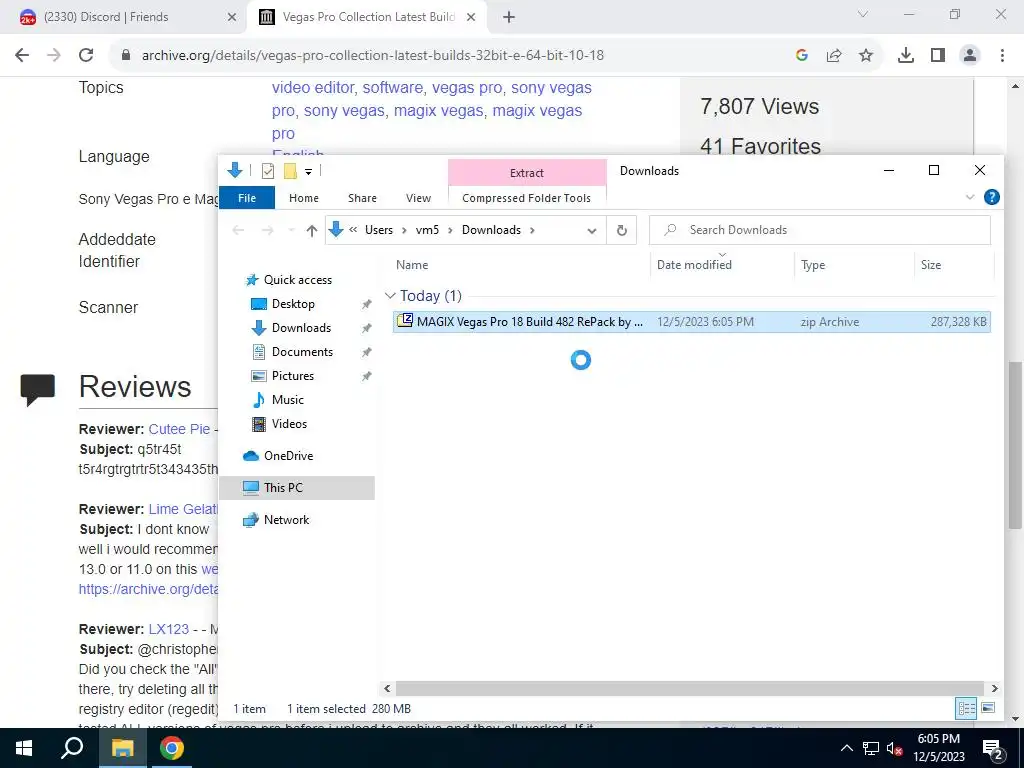The image size is (1024, 768).
Task: Select the MAGIX Vegas Pro 18 zip file
Action: [x=692, y=322]
